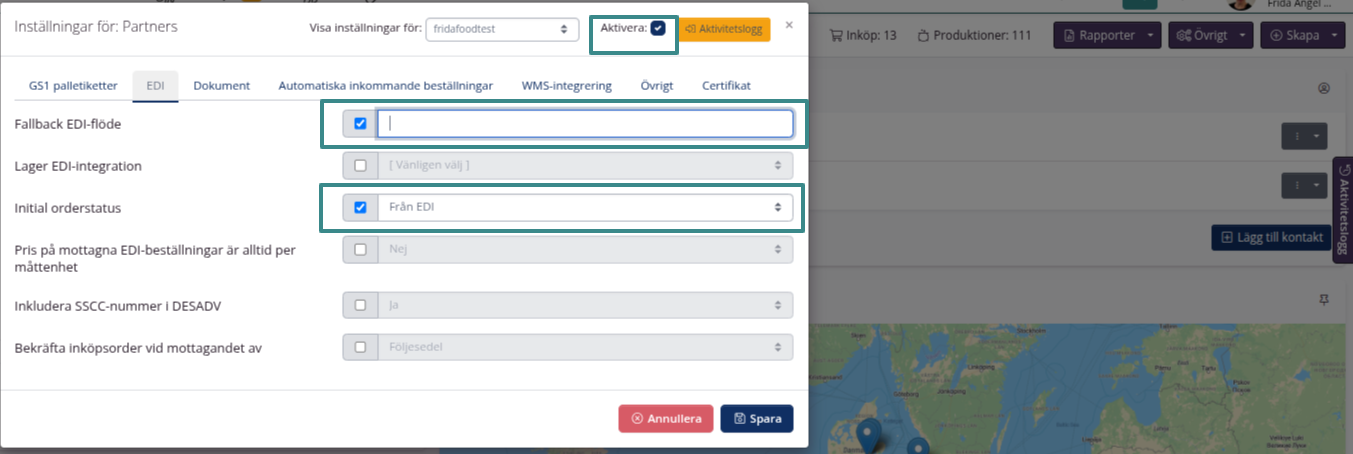The height and width of the screenshot is (454, 1353).
Task: Switch to GS1 palletiketter tab
Action: (x=73, y=86)
